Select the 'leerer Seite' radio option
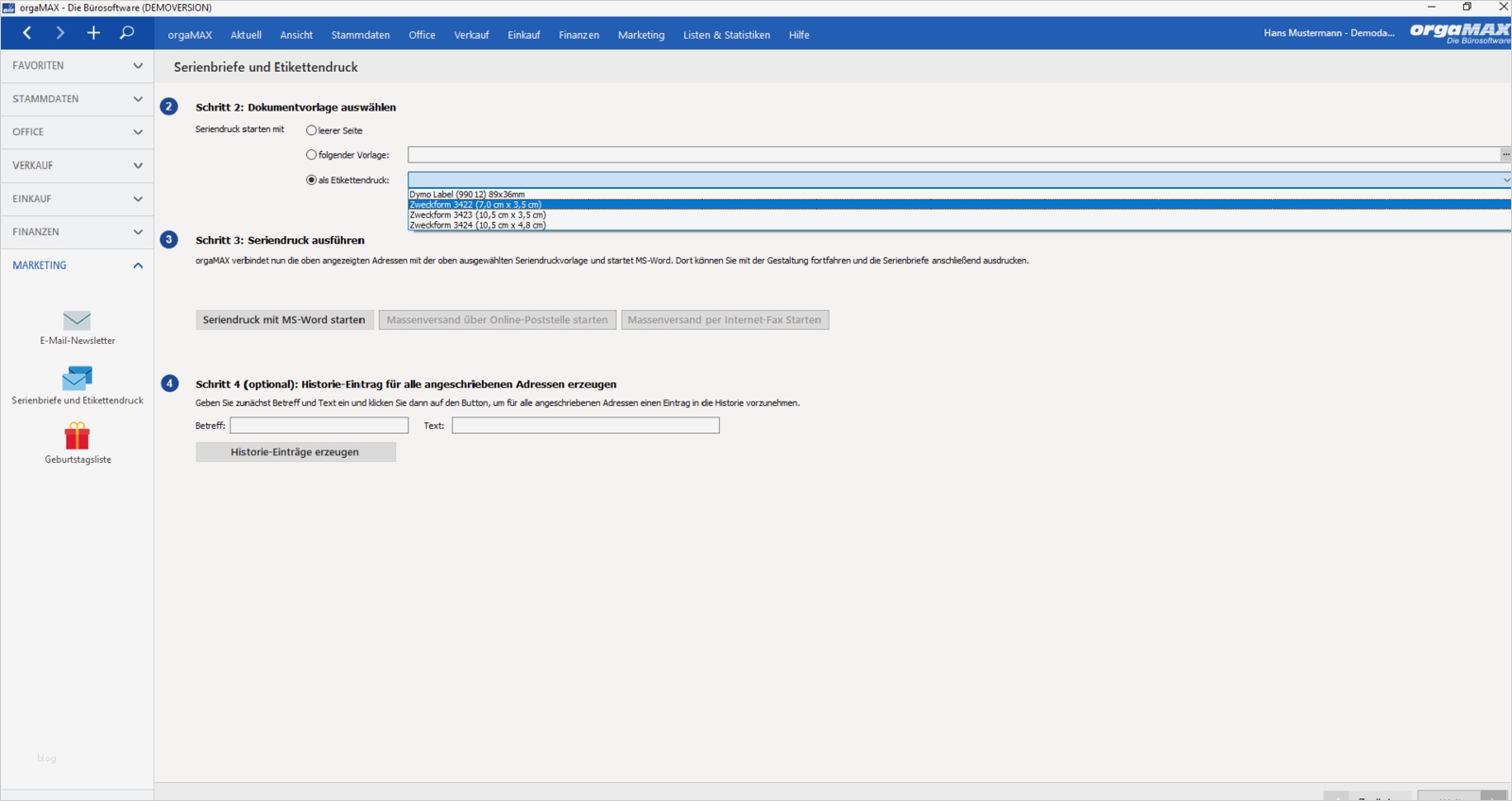The width and height of the screenshot is (1512, 801). pyautogui.click(x=311, y=130)
